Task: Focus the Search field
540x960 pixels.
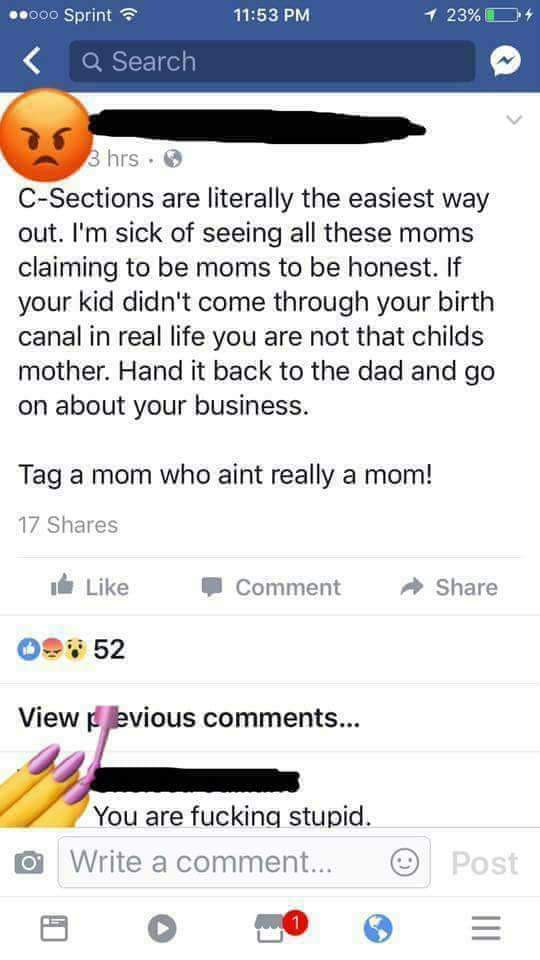Action: click(x=272, y=61)
